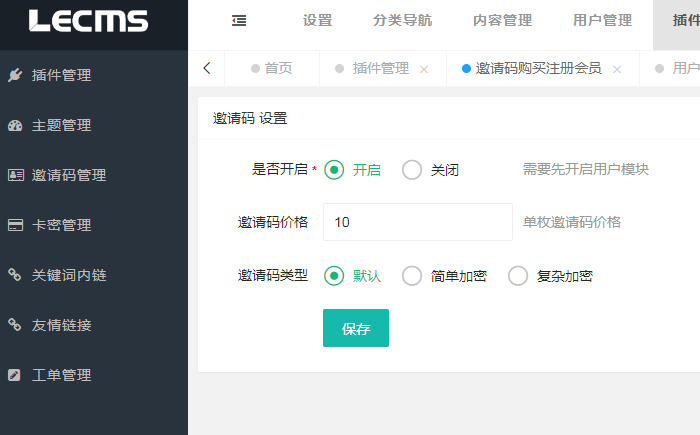Click the link icon beside 关键词内链
This screenshot has width=700, height=435.
click(14, 275)
